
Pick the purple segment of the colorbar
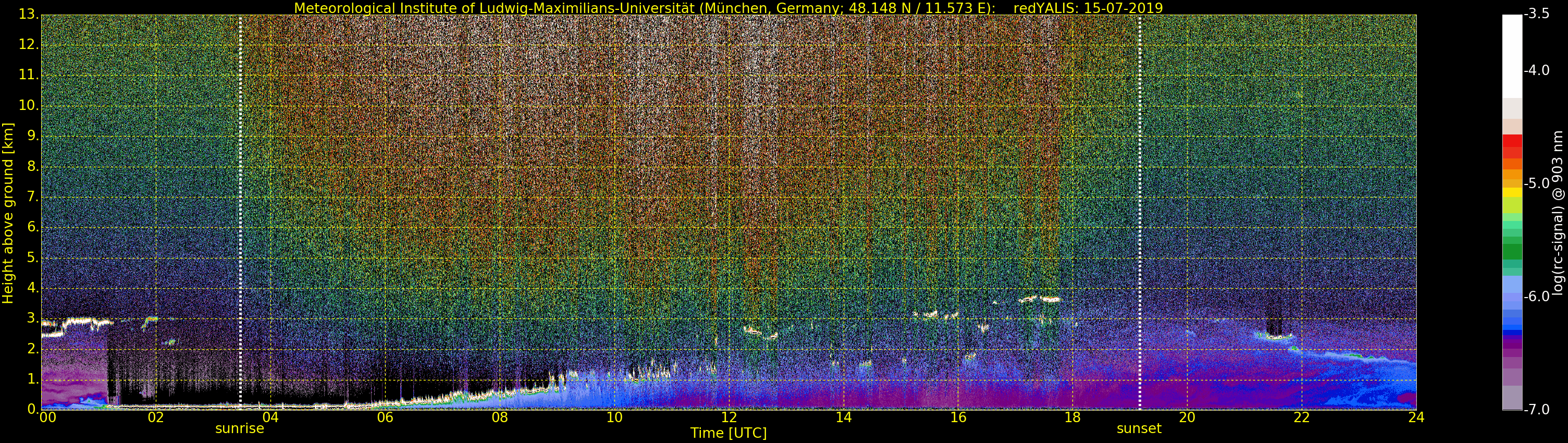click(1512, 345)
